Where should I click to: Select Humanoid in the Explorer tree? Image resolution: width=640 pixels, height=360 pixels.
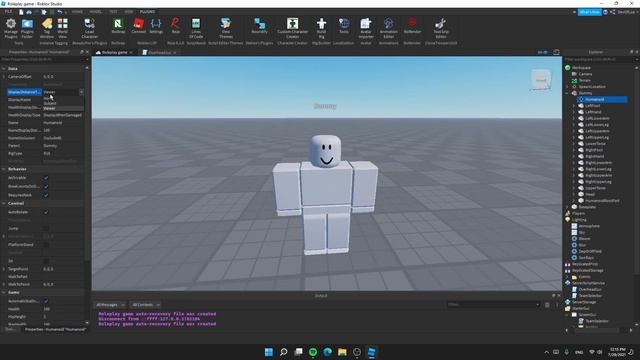595,99
